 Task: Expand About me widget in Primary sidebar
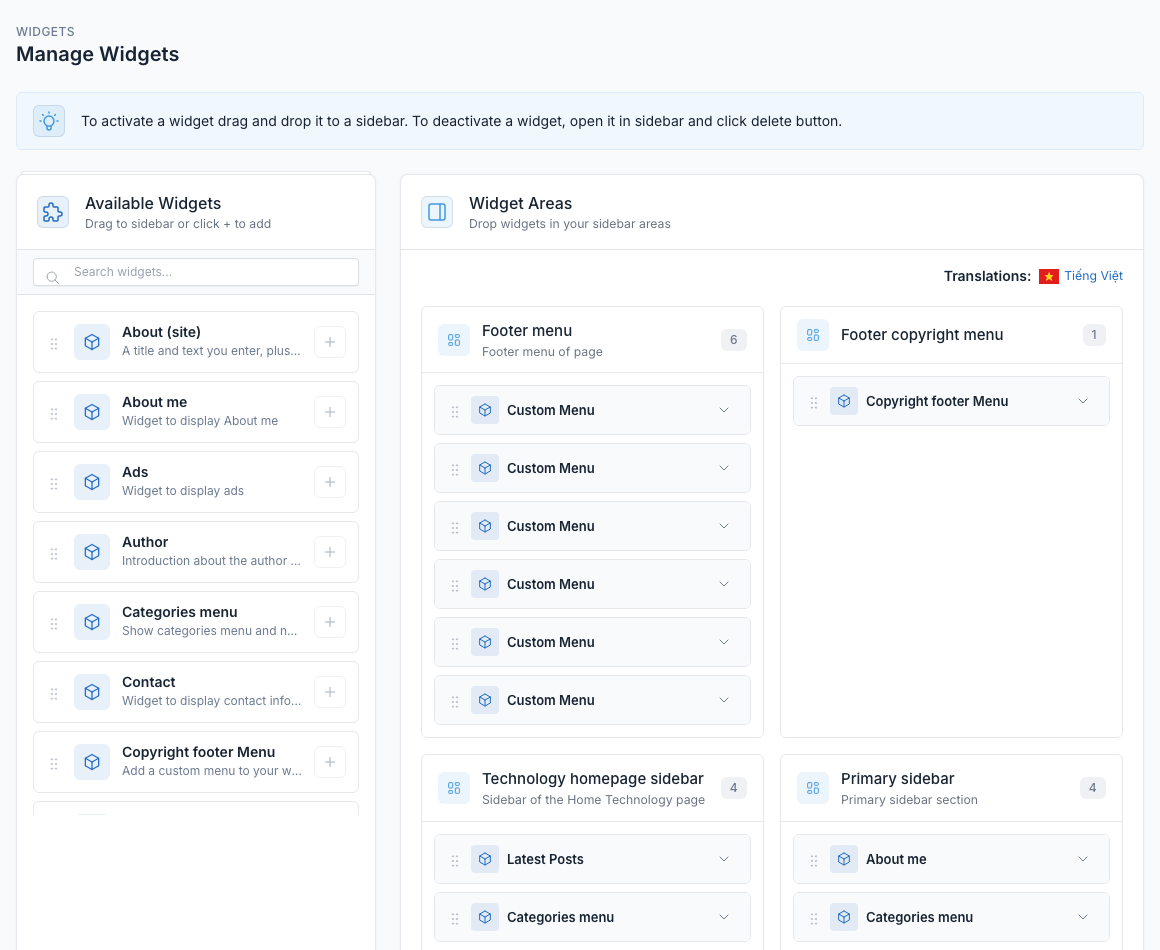tap(1083, 859)
